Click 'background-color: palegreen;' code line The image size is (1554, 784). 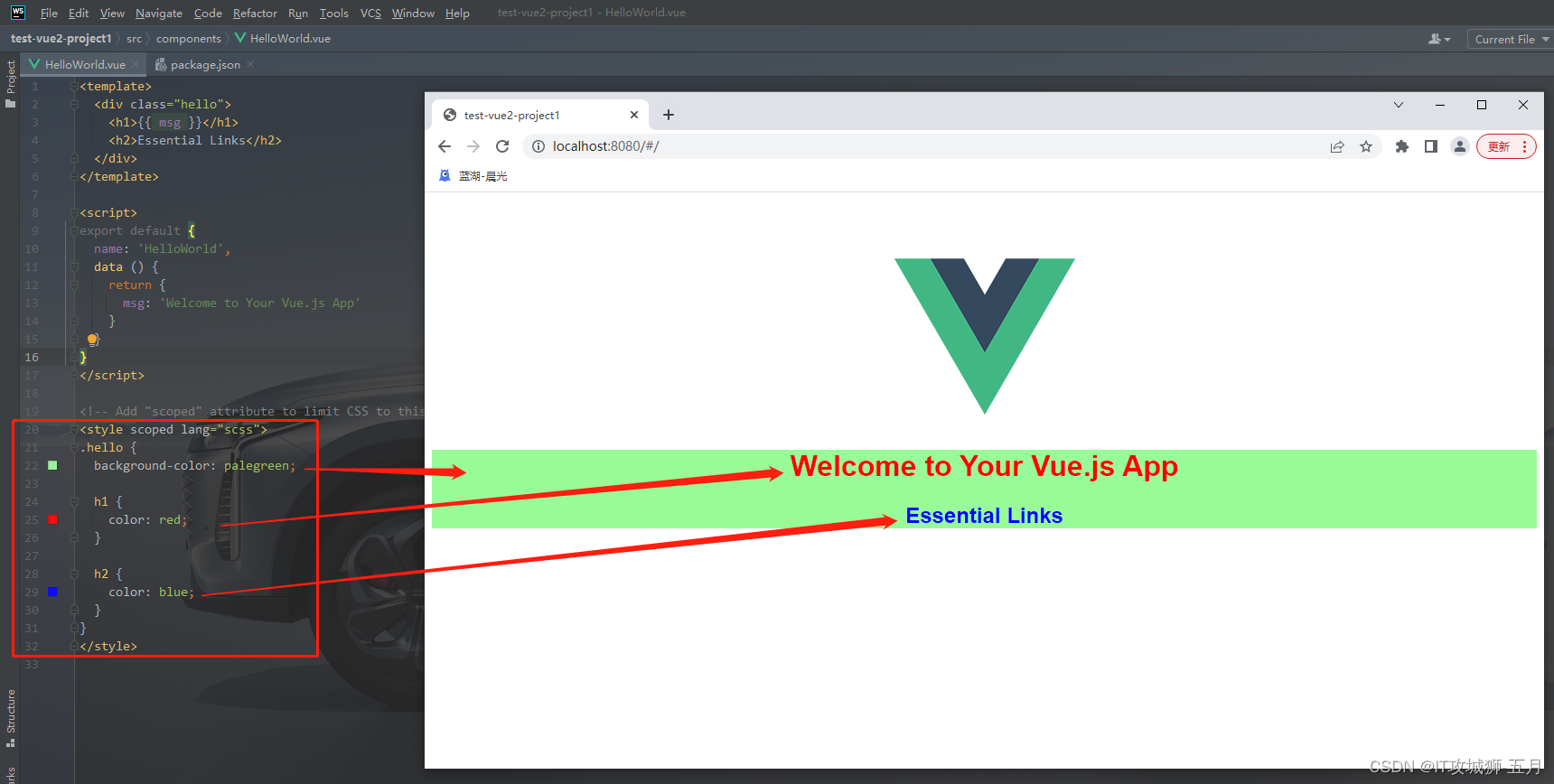click(195, 465)
